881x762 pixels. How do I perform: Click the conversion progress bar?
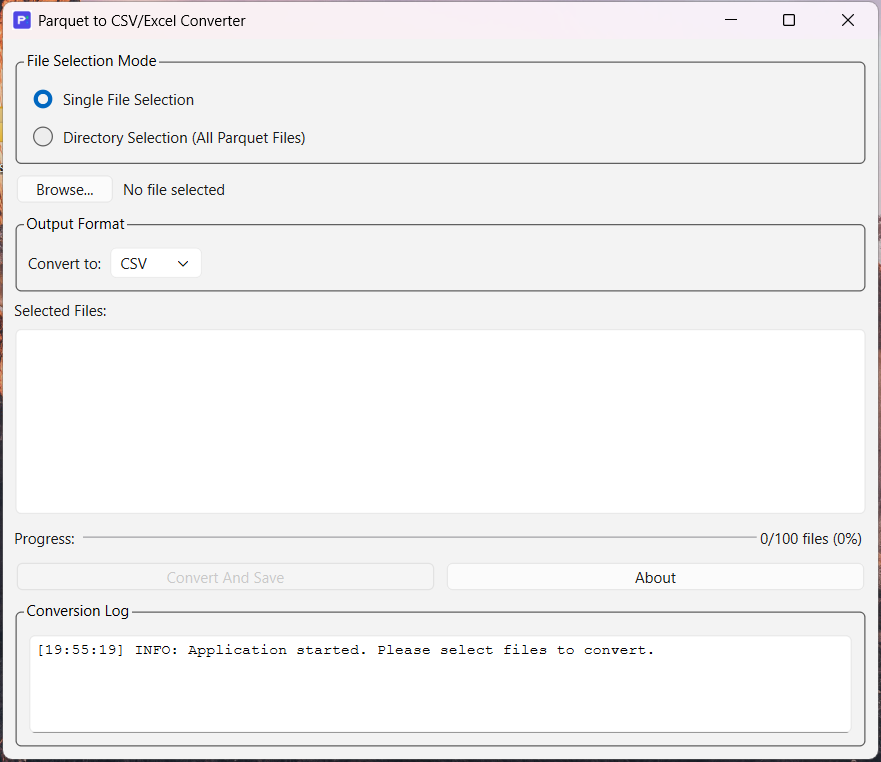click(419, 538)
